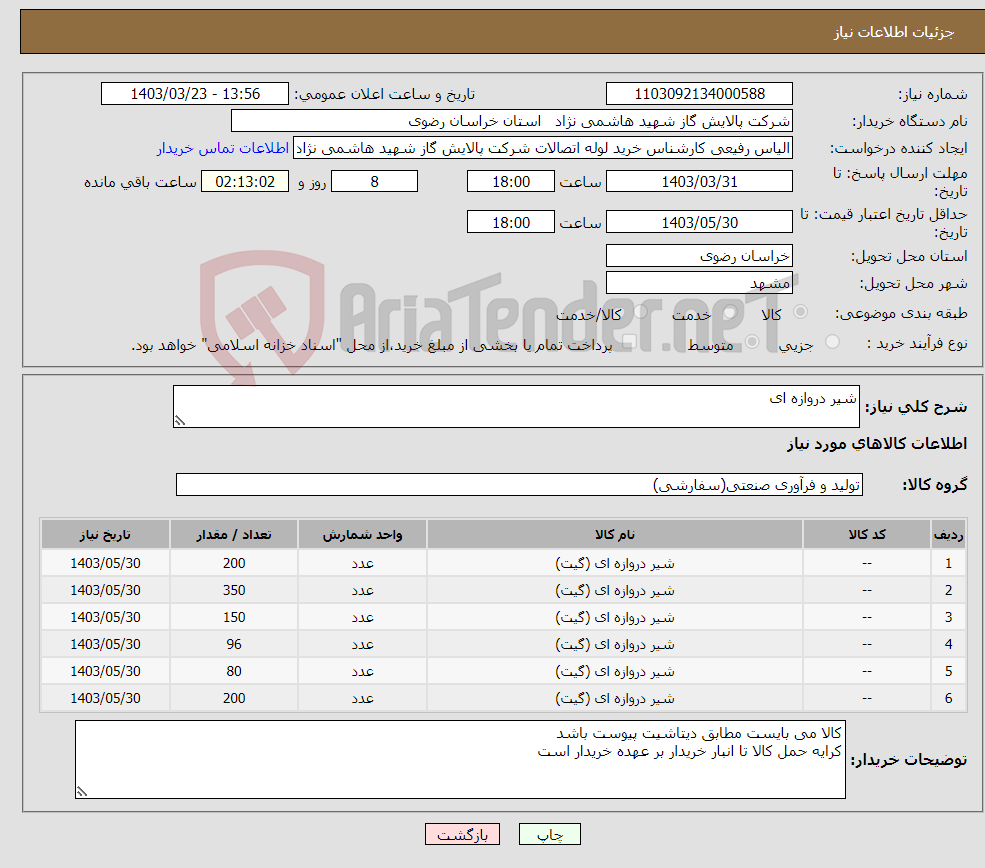
Task: Click the تعداد / مقدار column header
Action: [234, 534]
